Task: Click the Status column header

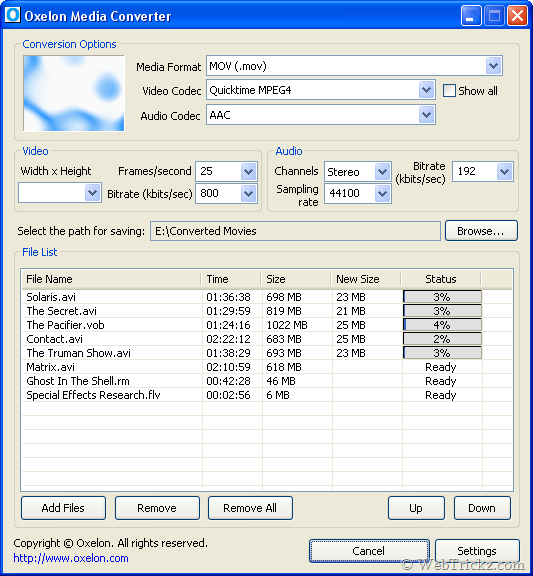Action: 441,279
